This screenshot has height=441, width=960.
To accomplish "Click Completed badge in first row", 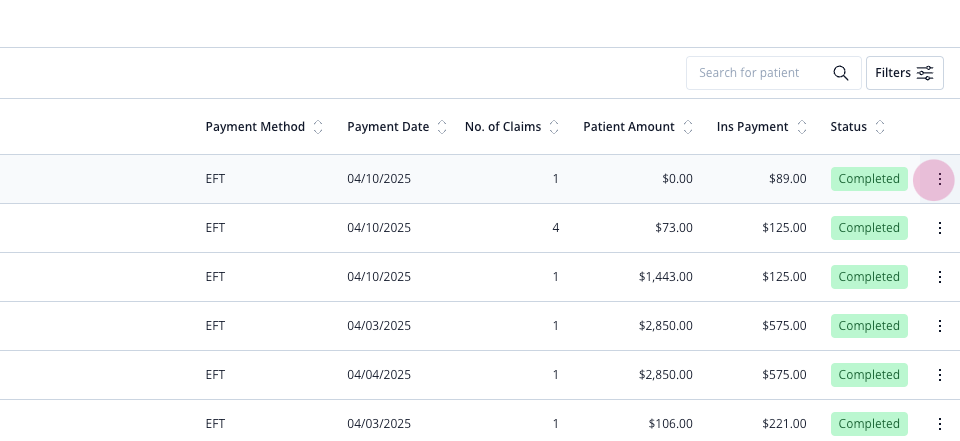I will [869, 179].
